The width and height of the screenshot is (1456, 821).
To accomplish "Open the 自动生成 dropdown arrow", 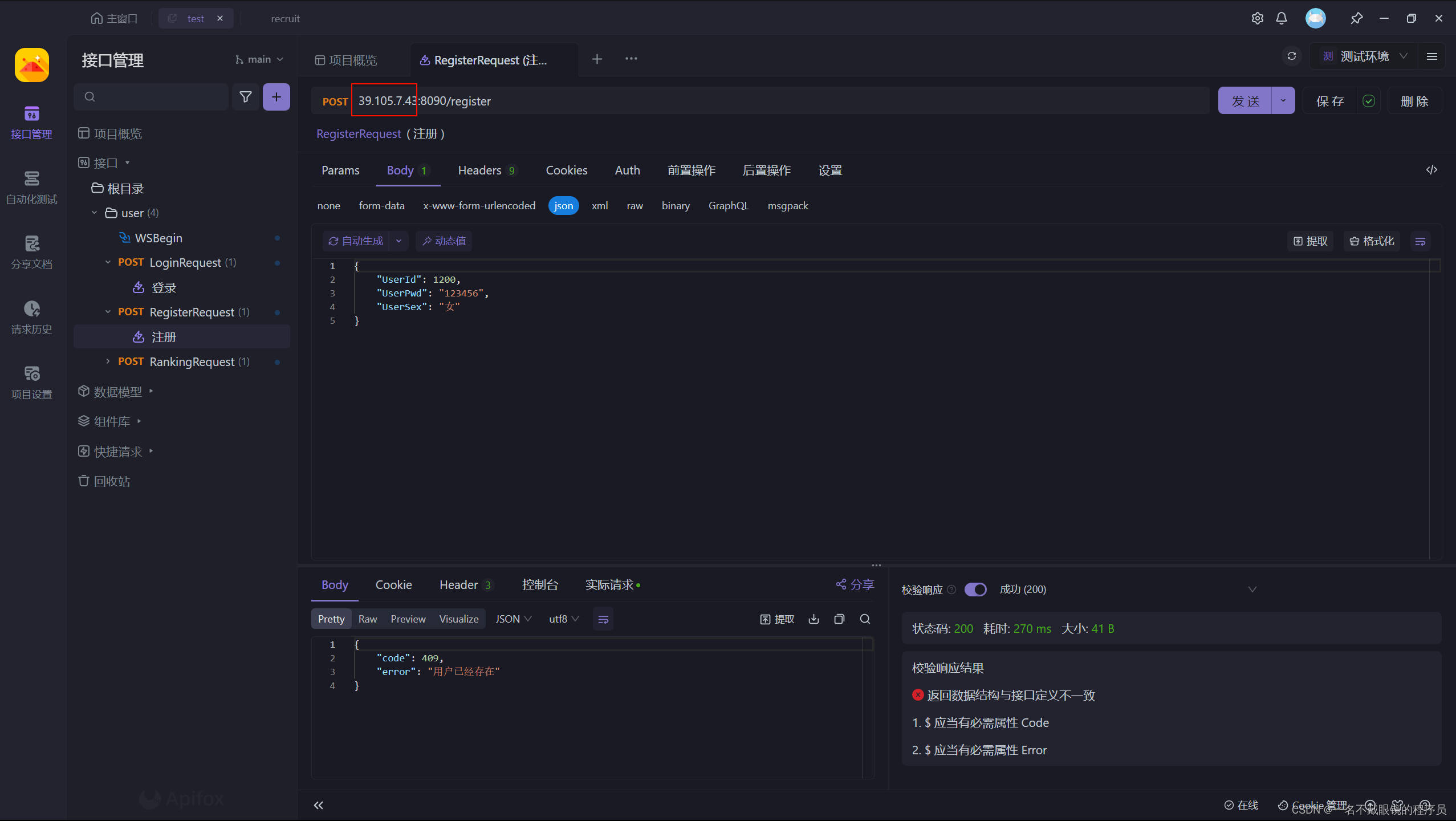I will click(x=398, y=241).
